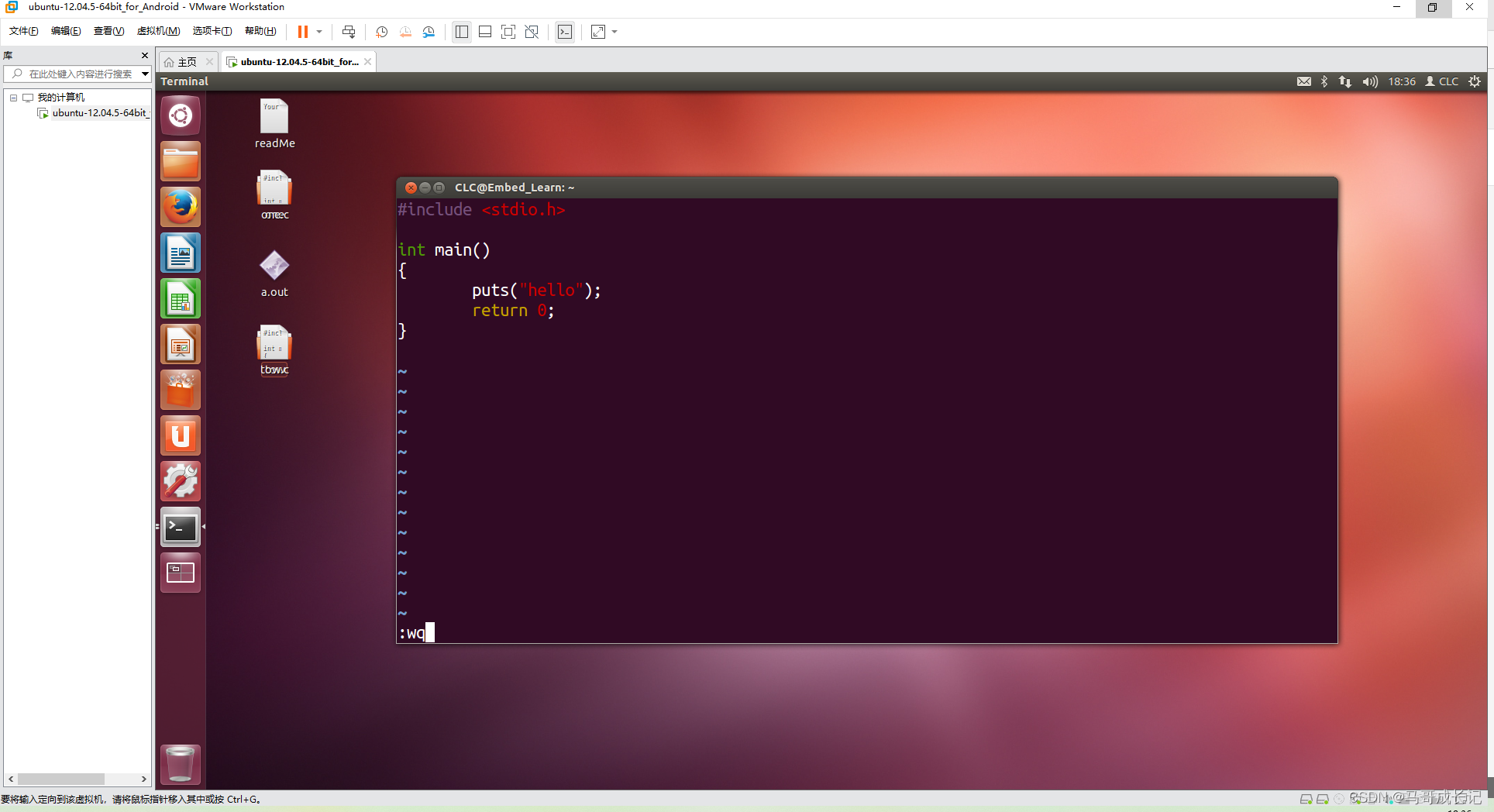This screenshot has width=1494, height=812.
Task: Open the network indicator in panel
Action: pos(1345,81)
